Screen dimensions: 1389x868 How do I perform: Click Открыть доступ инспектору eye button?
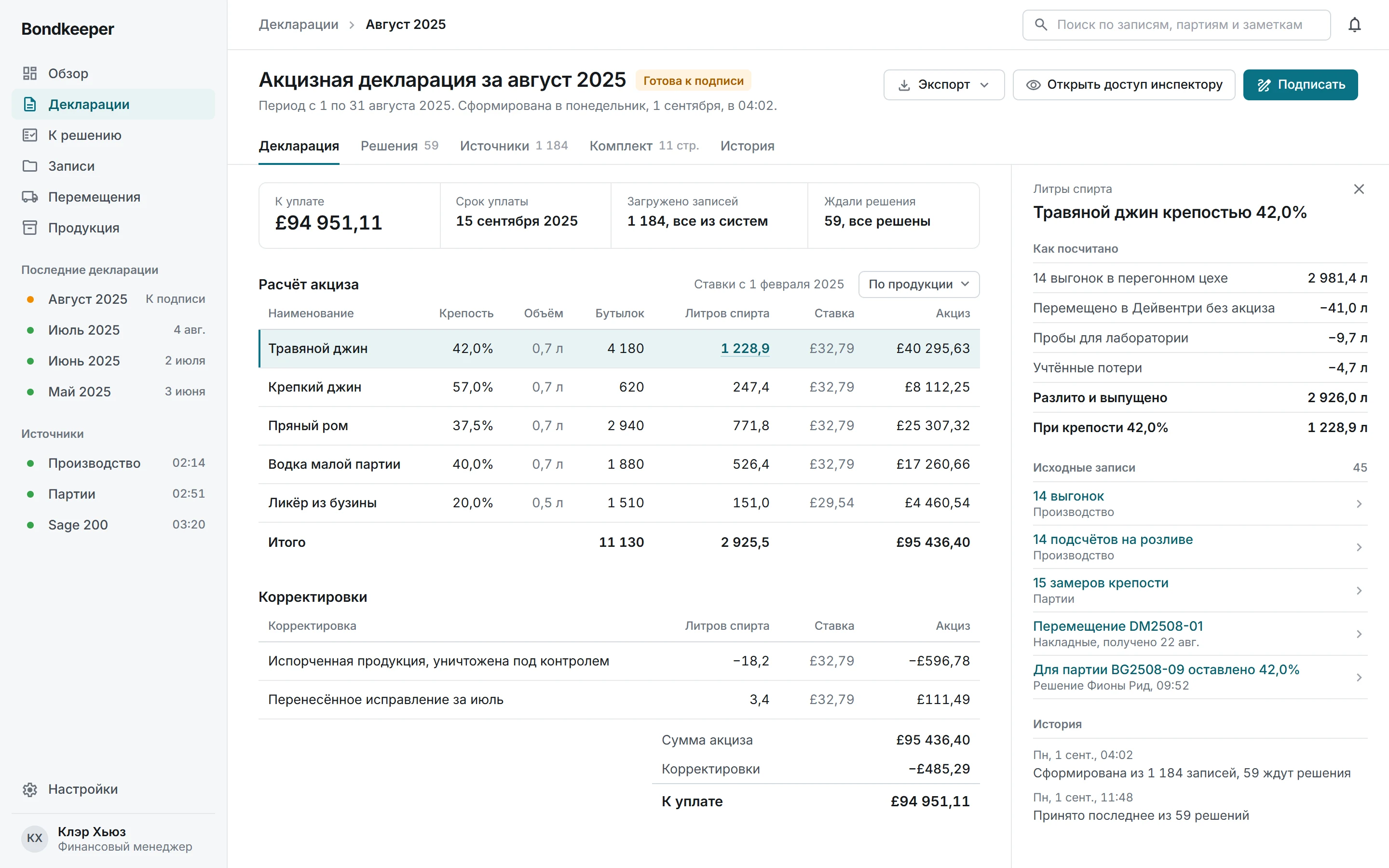tap(1123, 85)
